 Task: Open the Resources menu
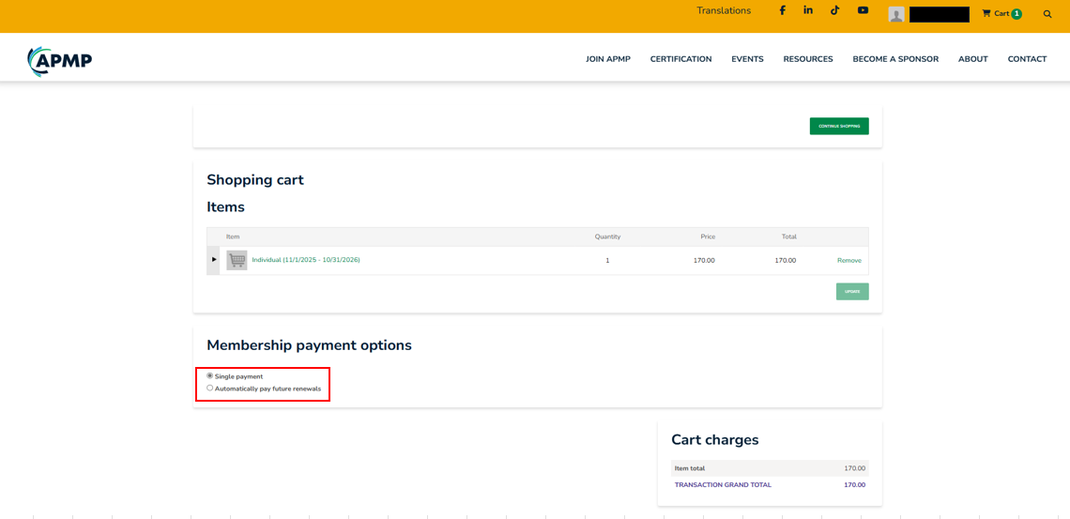click(807, 59)
